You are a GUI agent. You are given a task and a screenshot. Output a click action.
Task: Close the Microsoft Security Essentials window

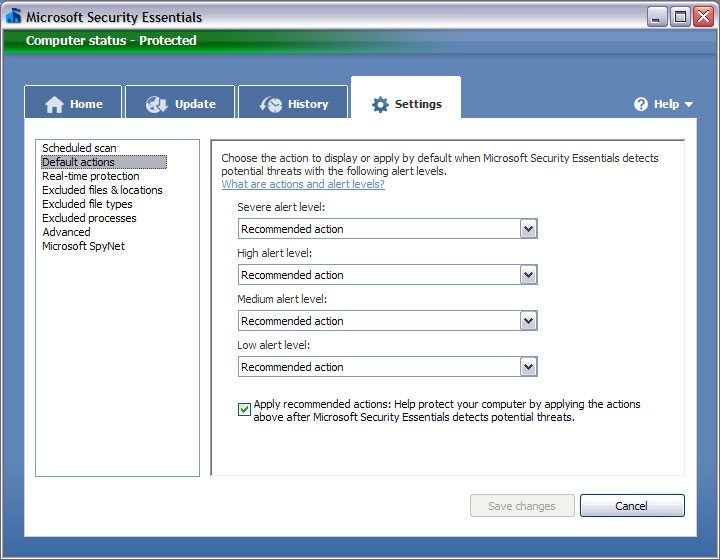tap(703, 17)
